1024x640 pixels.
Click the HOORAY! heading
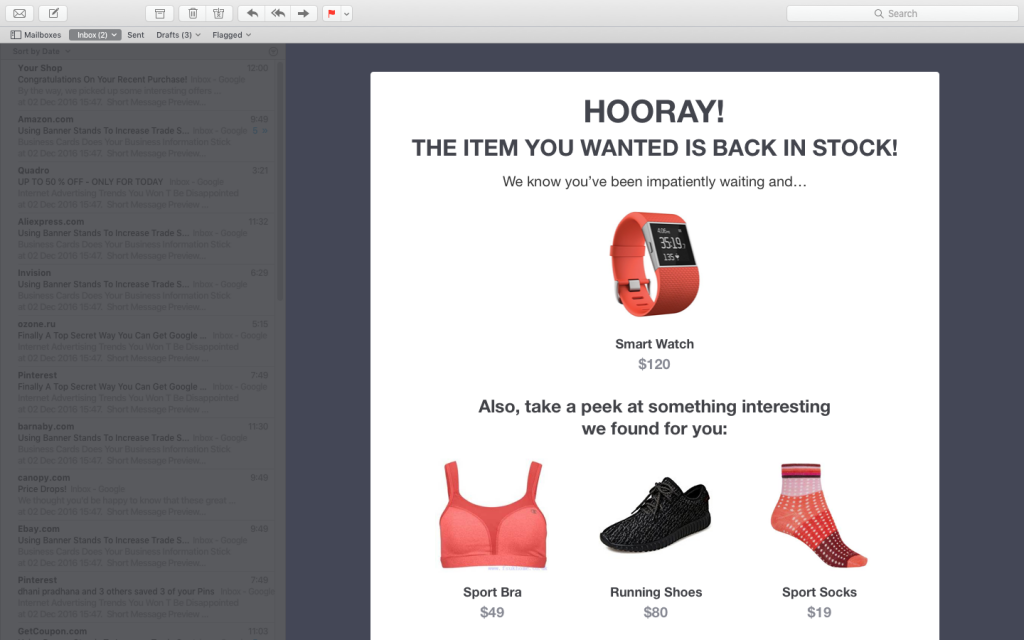(x=654, y=112)
